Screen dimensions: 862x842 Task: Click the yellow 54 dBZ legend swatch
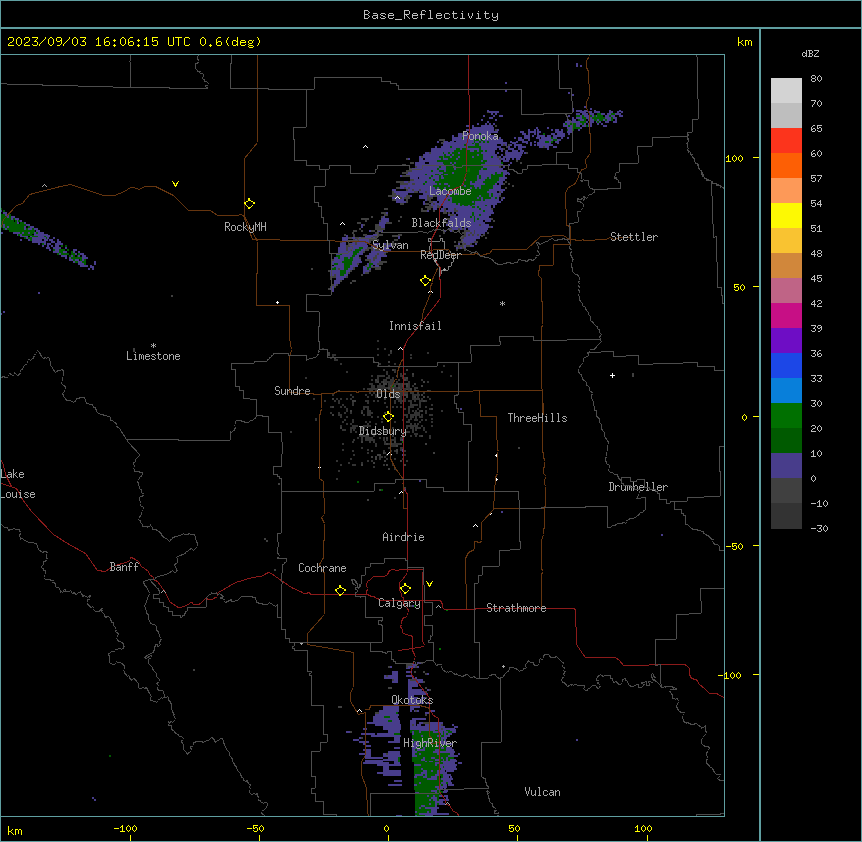click(x=786, y=215)
